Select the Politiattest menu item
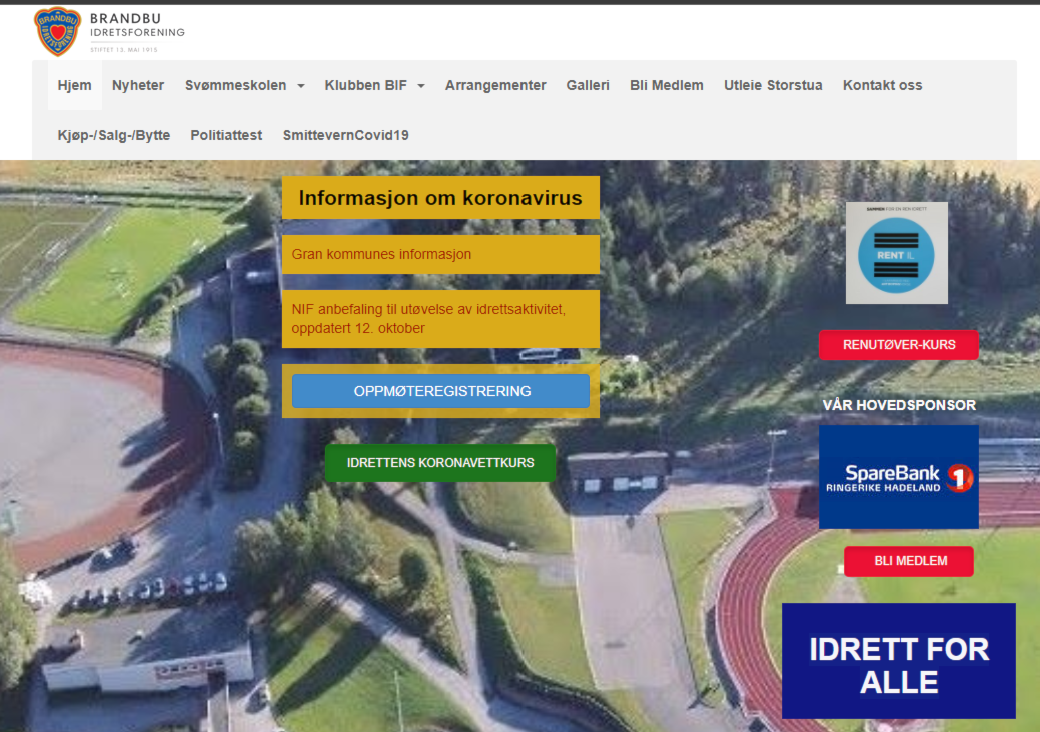The image size is (1040, 732). coord(226,135)
